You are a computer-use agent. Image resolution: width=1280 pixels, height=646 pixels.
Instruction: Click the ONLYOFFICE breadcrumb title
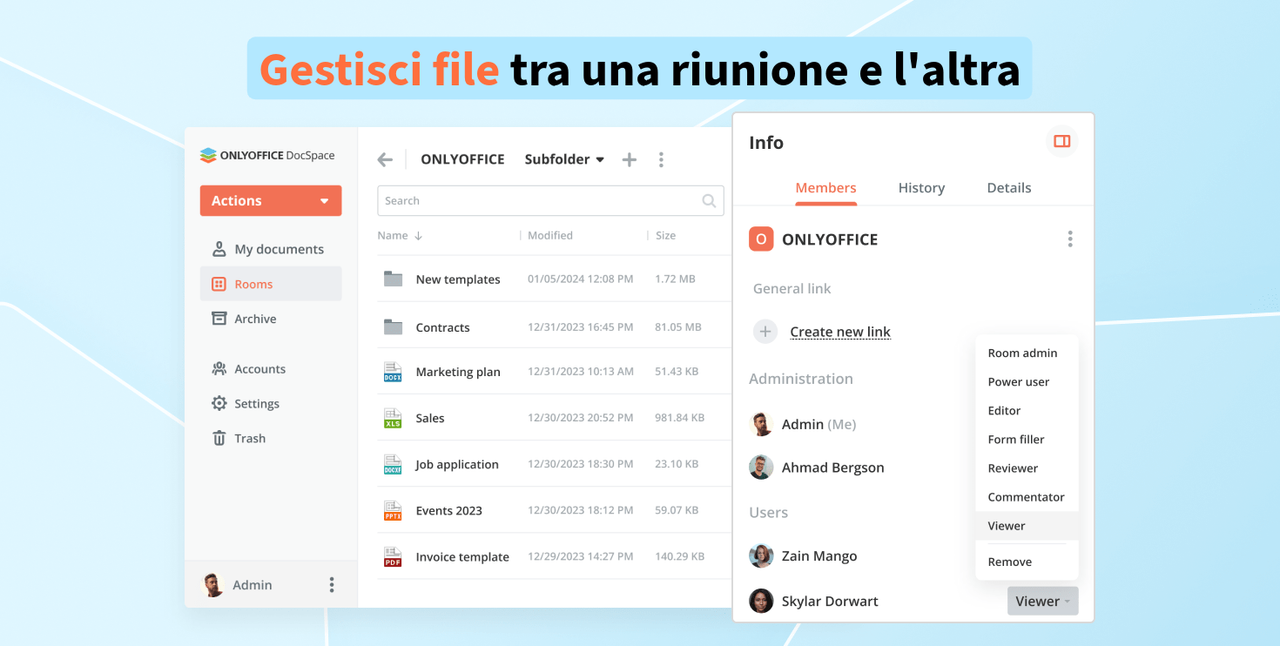click(462, 159)
